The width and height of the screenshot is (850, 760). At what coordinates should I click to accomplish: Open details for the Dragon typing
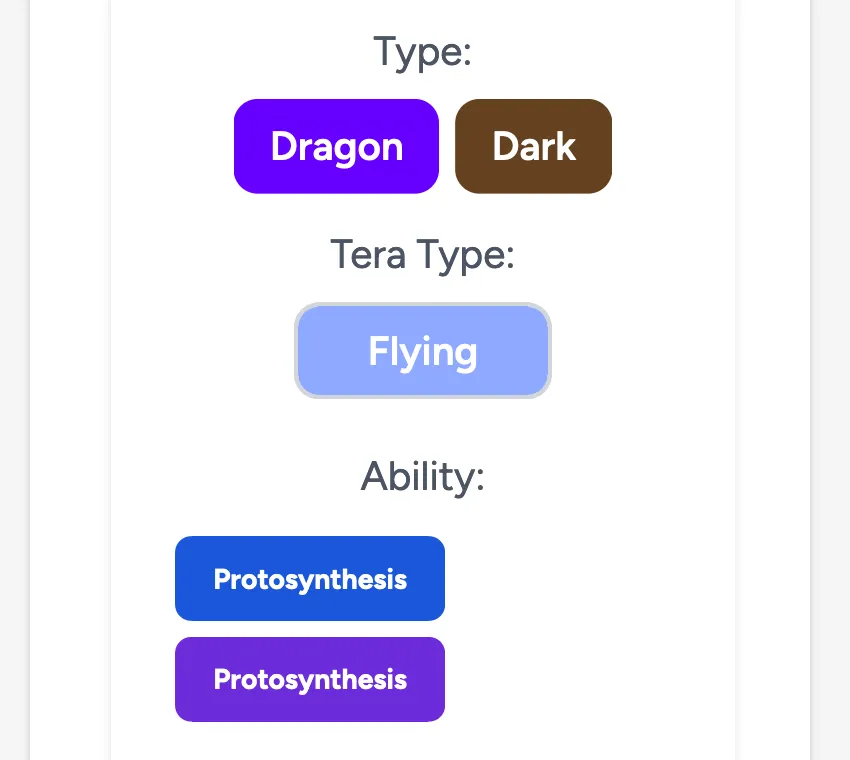(x=336, y=146)
